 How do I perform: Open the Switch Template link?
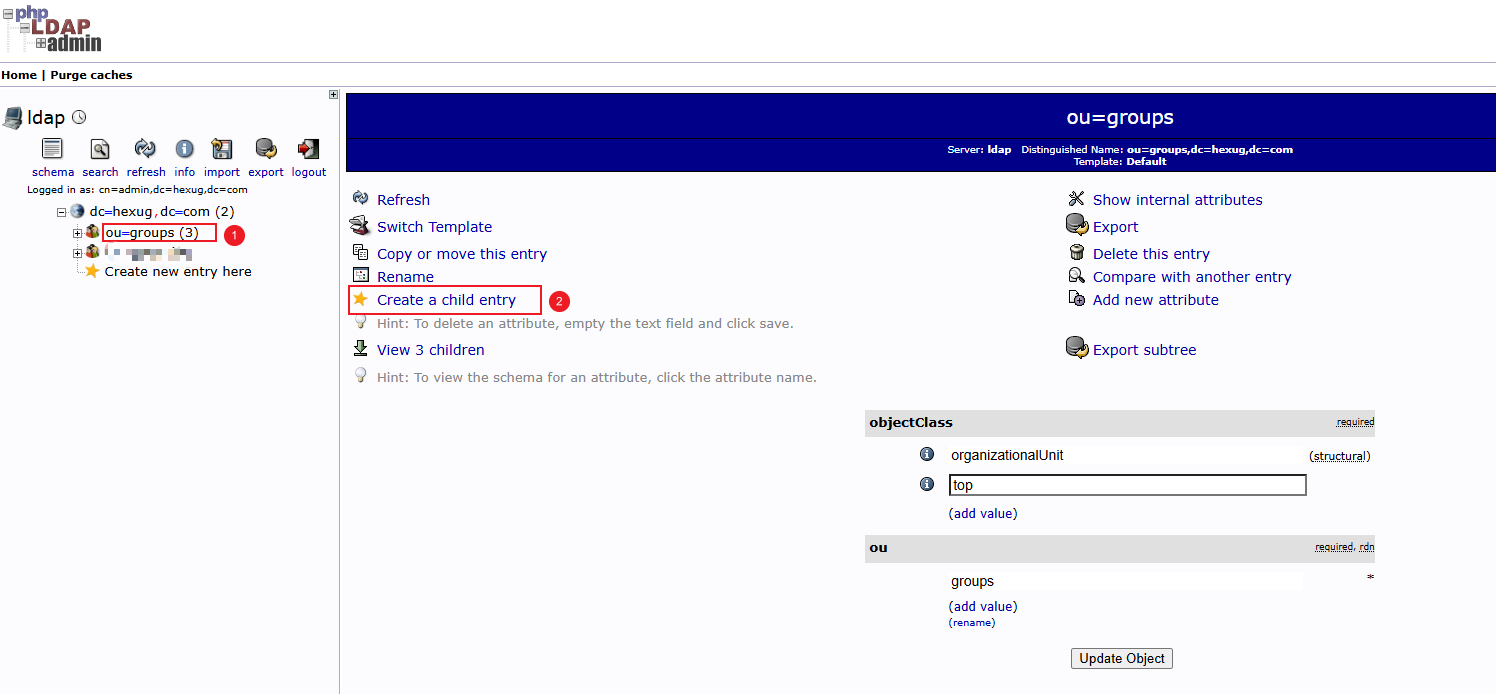pyautogui.click(x=434, y=227)
